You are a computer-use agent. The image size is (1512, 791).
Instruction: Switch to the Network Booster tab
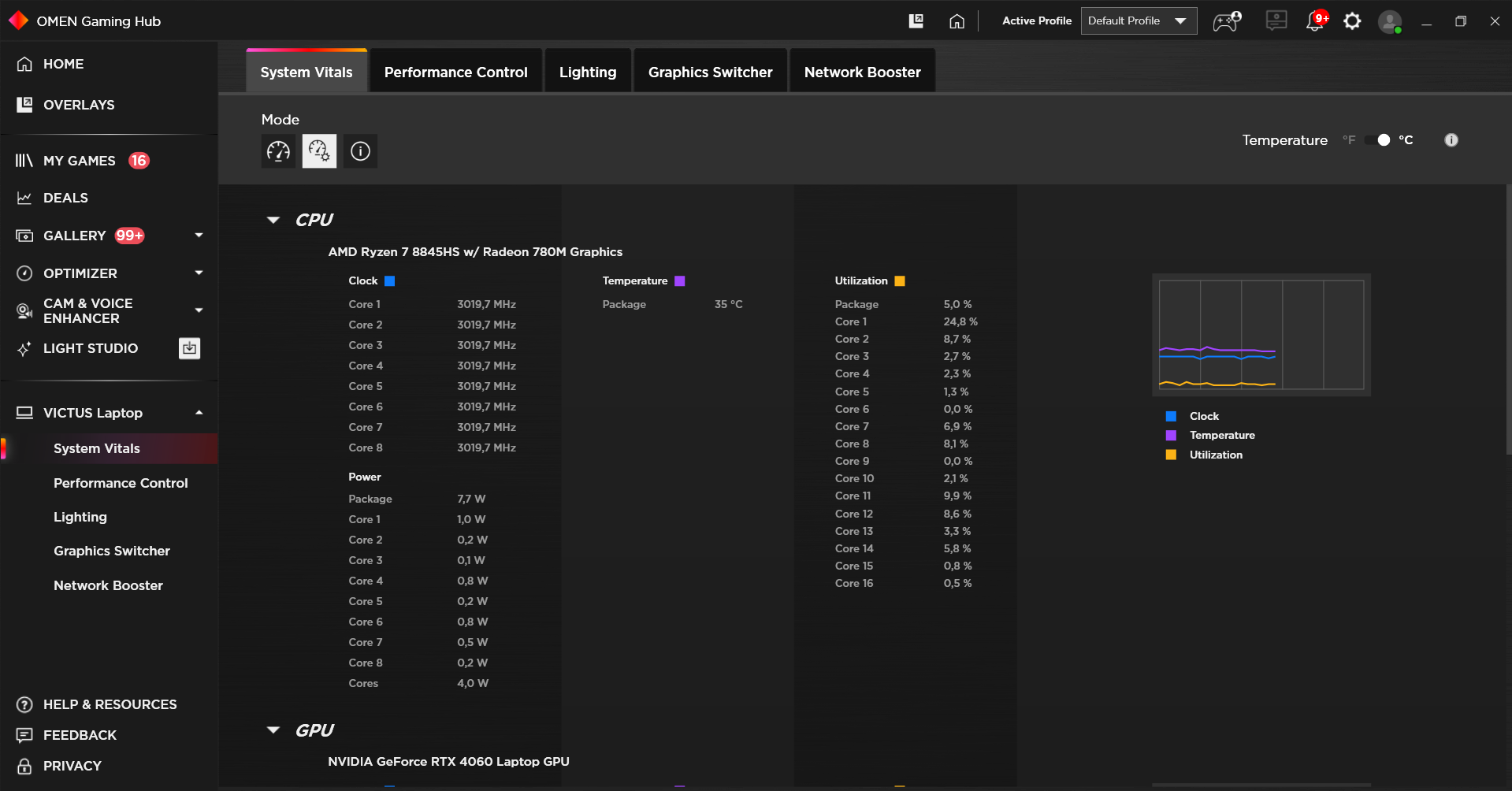point(862,72)
